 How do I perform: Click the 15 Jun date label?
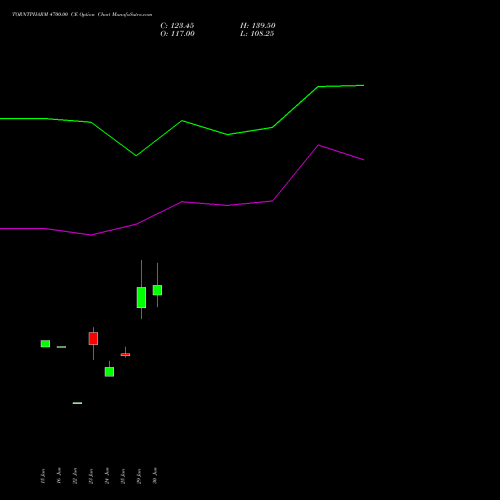(x=43, y=476)
